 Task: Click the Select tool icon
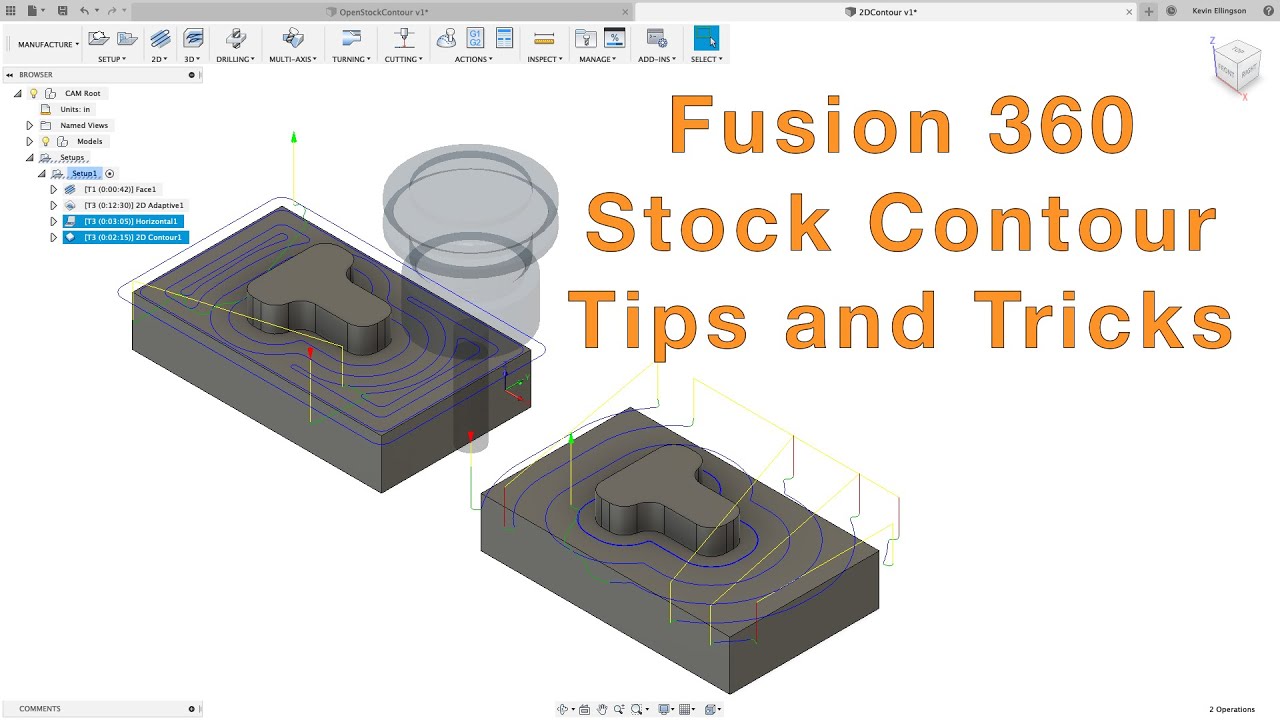coord(706,39)
